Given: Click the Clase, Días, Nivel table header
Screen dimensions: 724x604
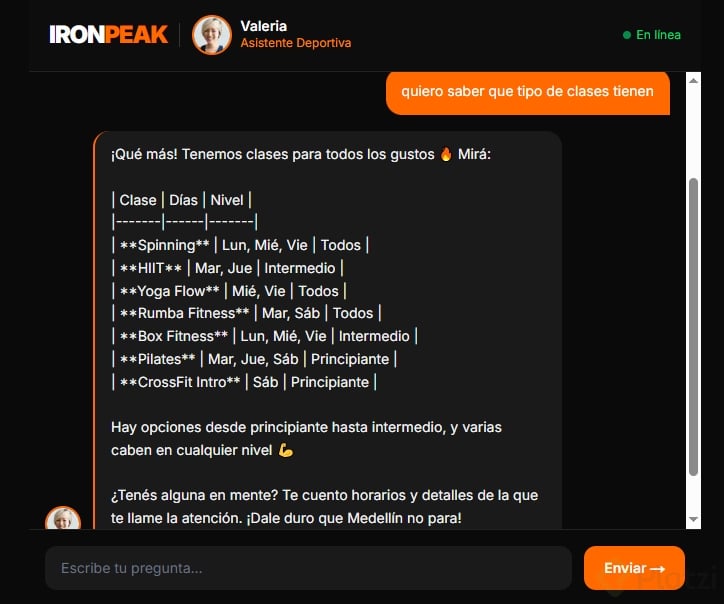Looking at the screenshot, I should pyautogui.click(x=182, y=200).
